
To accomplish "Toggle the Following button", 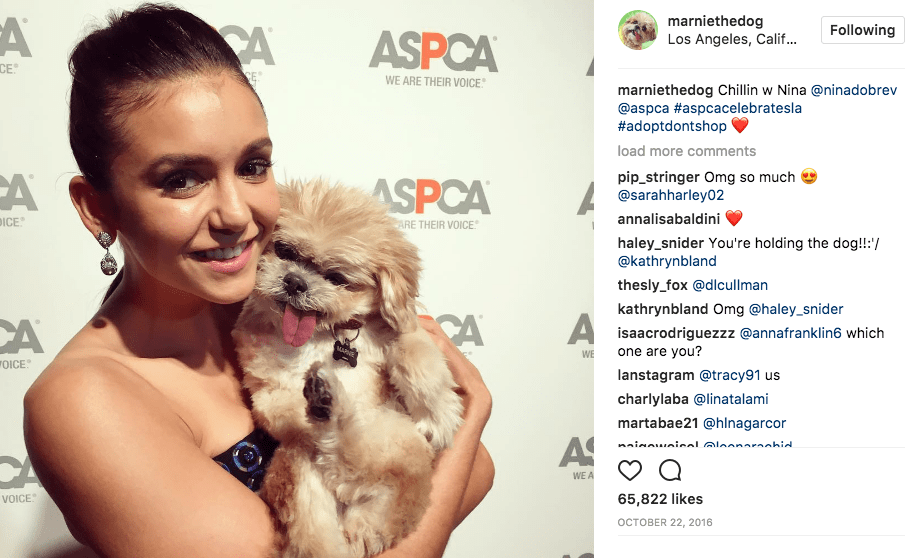I will (862, 30).
